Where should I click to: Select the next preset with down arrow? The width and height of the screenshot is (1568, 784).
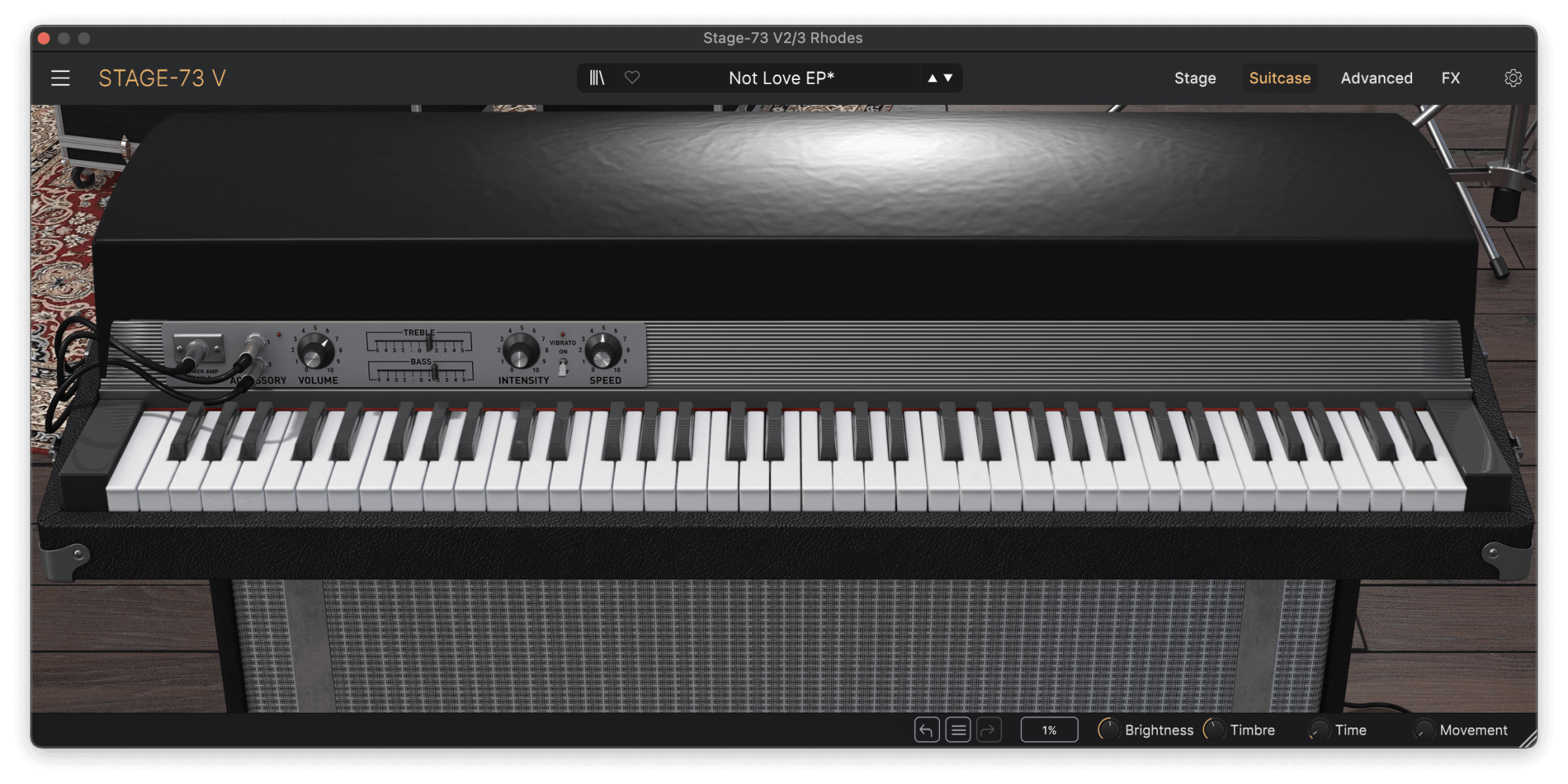point(949,78)
